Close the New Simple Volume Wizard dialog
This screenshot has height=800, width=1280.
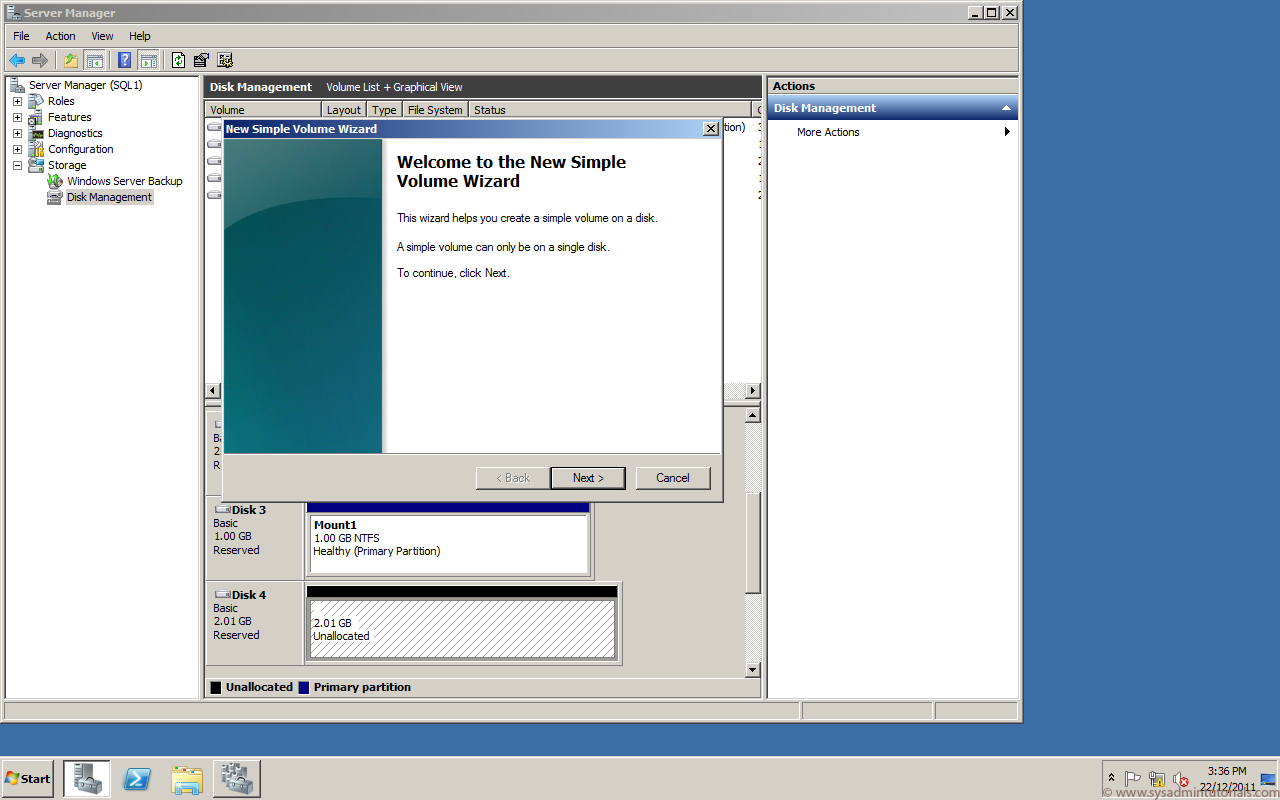point(710,129)
